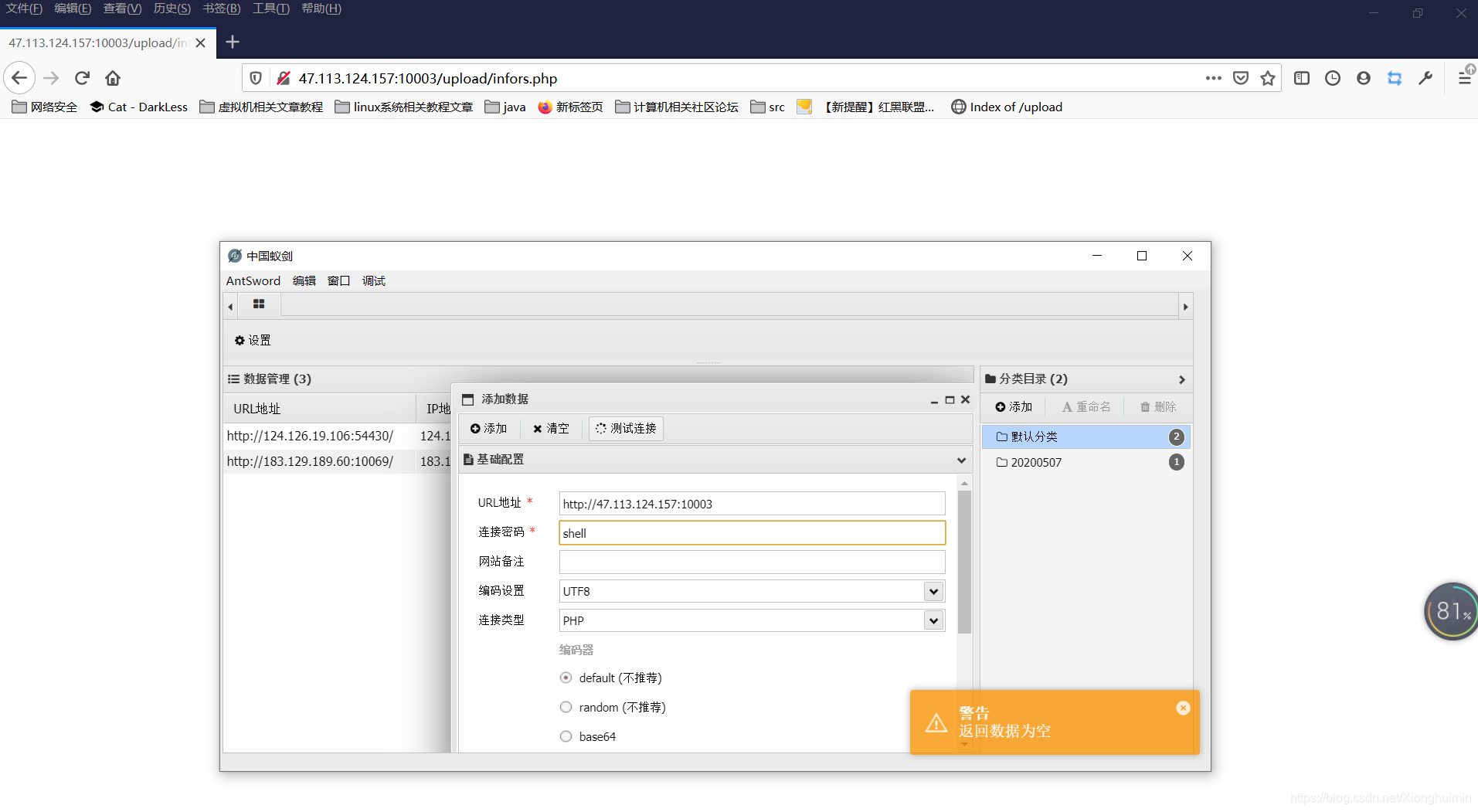Viewport: 1478px width, 812px height.
Task: Open Firefox 历史(S) menu
Action: point(172,8)
